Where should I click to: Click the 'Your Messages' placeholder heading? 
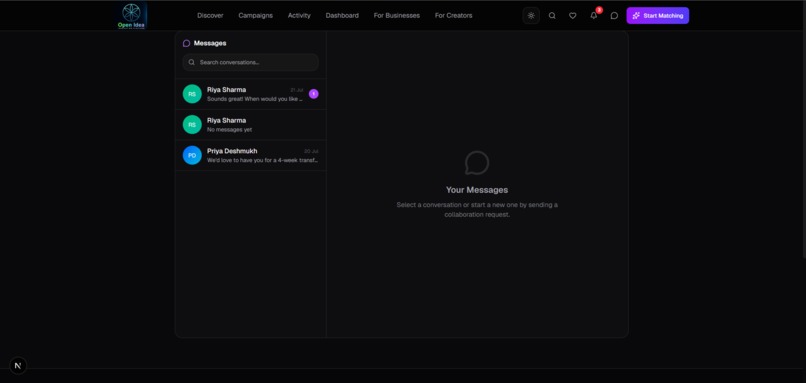(x=477, y=190)
